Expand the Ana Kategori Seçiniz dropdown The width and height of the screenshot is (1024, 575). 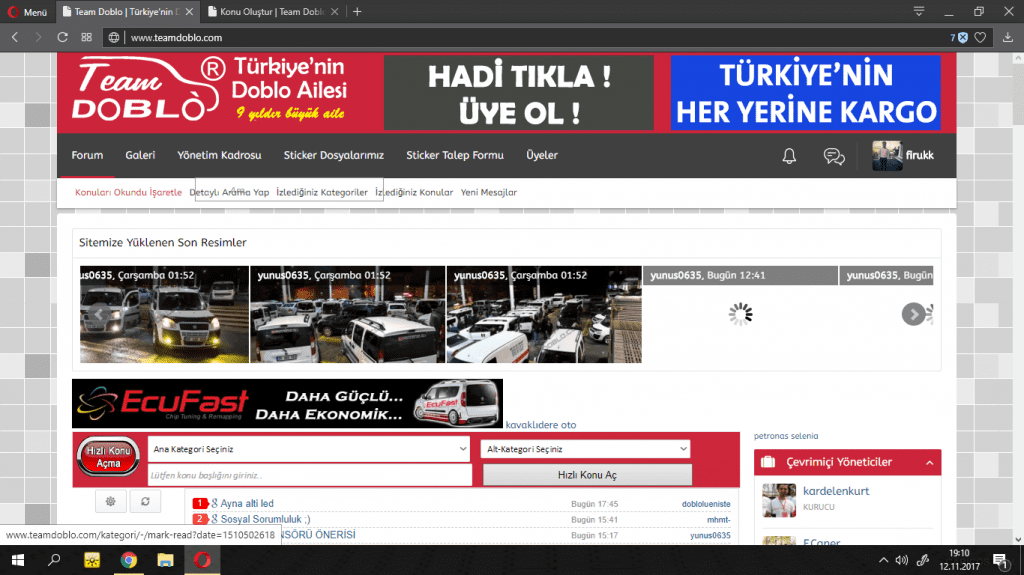pyautogui.click(x=309, y=449)
